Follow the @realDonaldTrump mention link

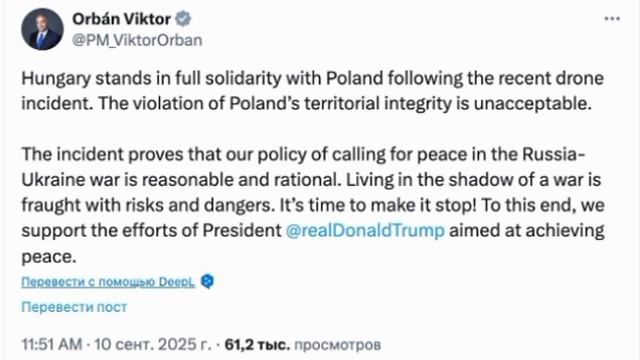(365, 231)
